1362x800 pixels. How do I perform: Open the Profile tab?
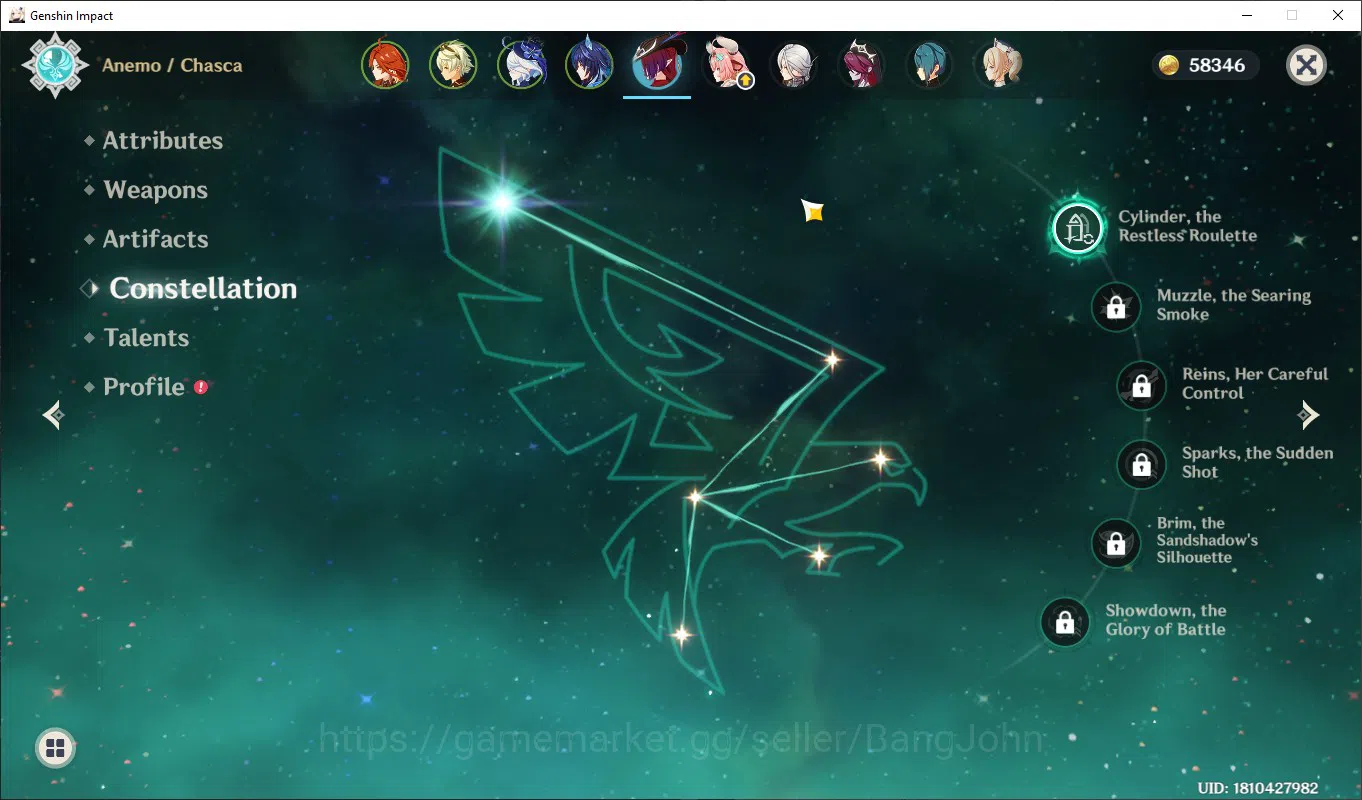click(144, 386)
